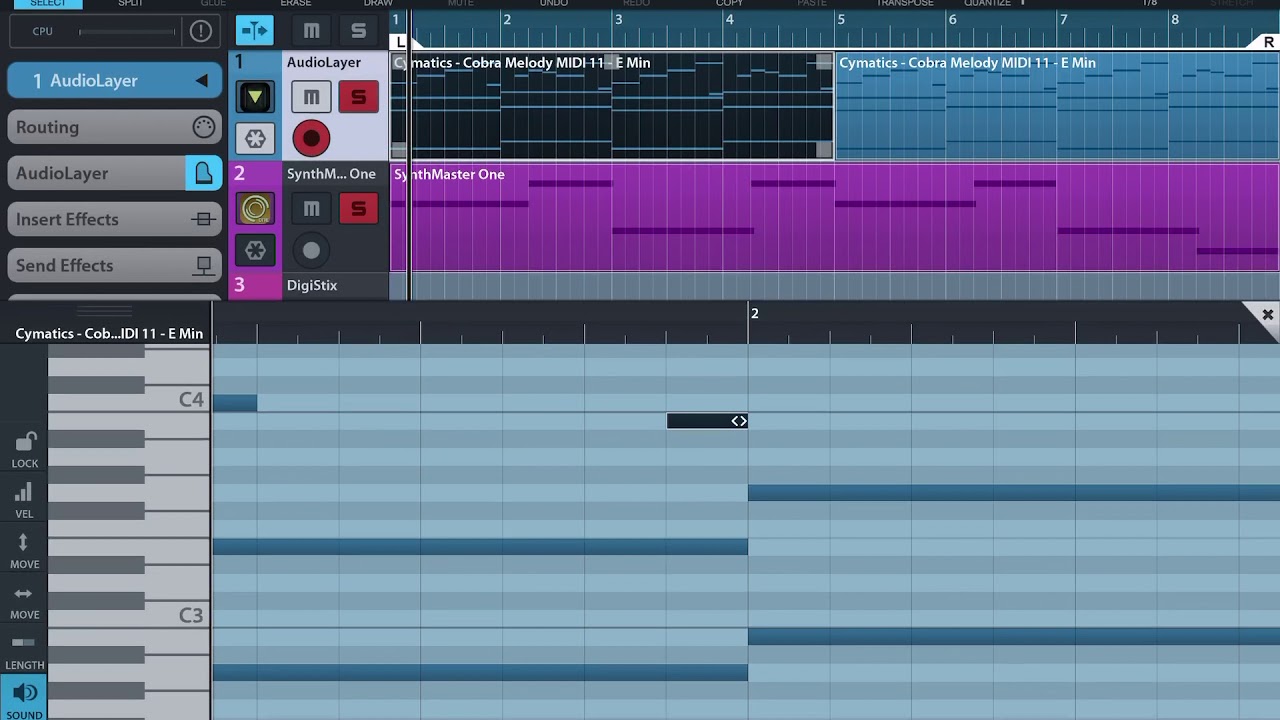
Task: Click the blue arrows button beside global Mute
Action: pos(254,30)
